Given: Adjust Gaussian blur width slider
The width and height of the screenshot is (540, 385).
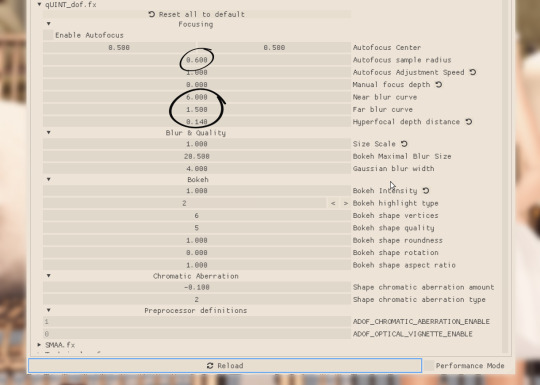Looking at the screenshot, I should 197,169.
